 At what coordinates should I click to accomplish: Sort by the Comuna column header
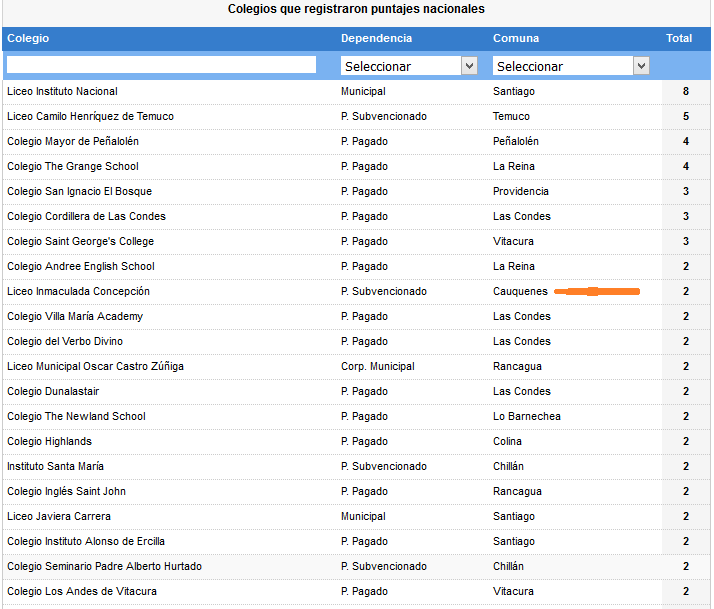pyautogui.click(x=515, y=38)
